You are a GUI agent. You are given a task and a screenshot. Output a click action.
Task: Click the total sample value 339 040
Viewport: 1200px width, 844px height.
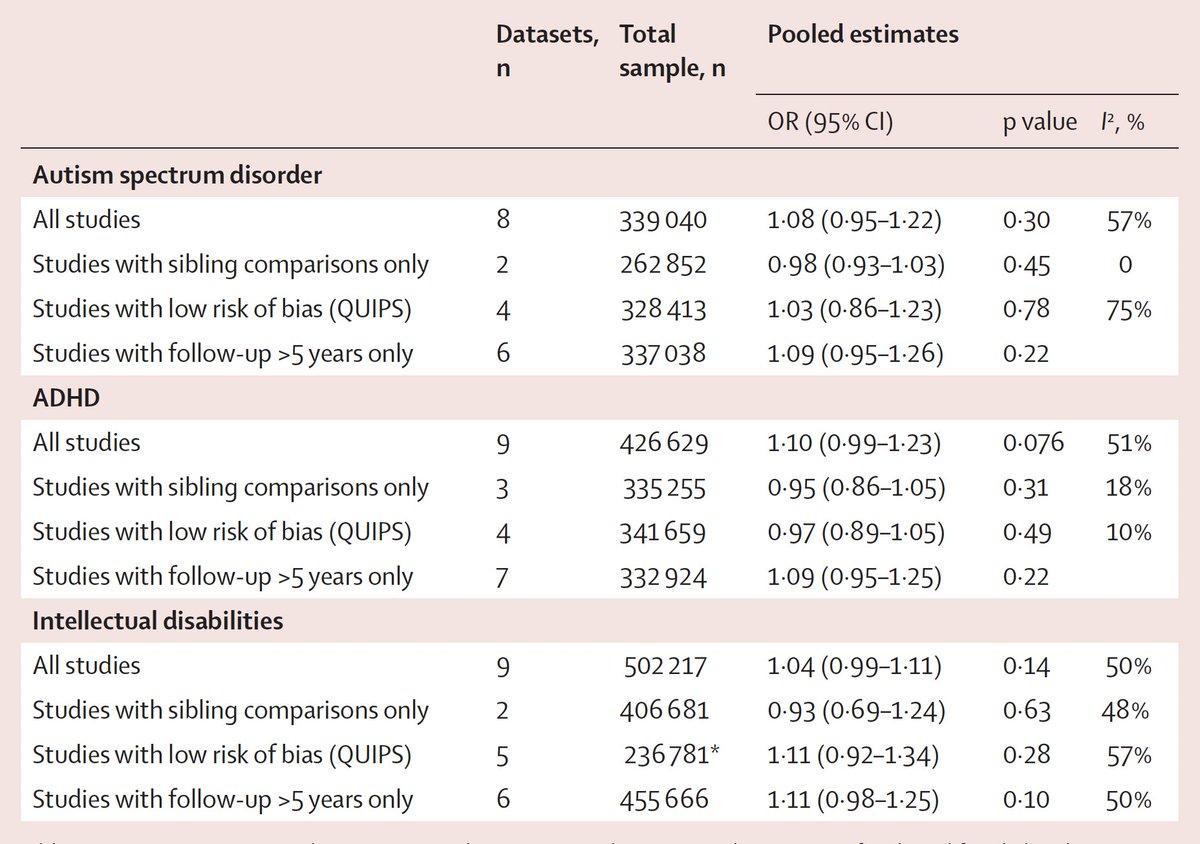[x=663, y=220]
